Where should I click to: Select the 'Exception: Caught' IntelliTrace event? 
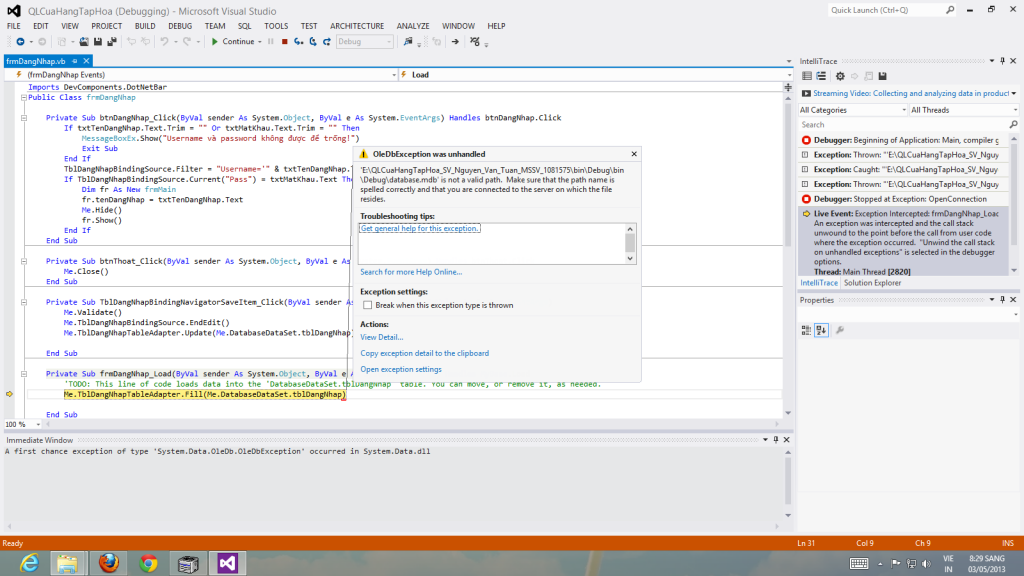(904, 170)
